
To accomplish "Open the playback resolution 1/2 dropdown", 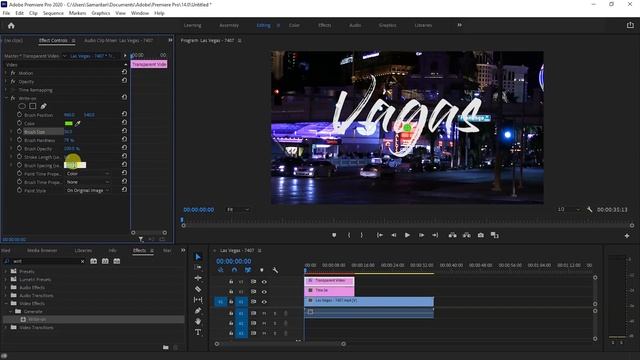I will point(569,209).
